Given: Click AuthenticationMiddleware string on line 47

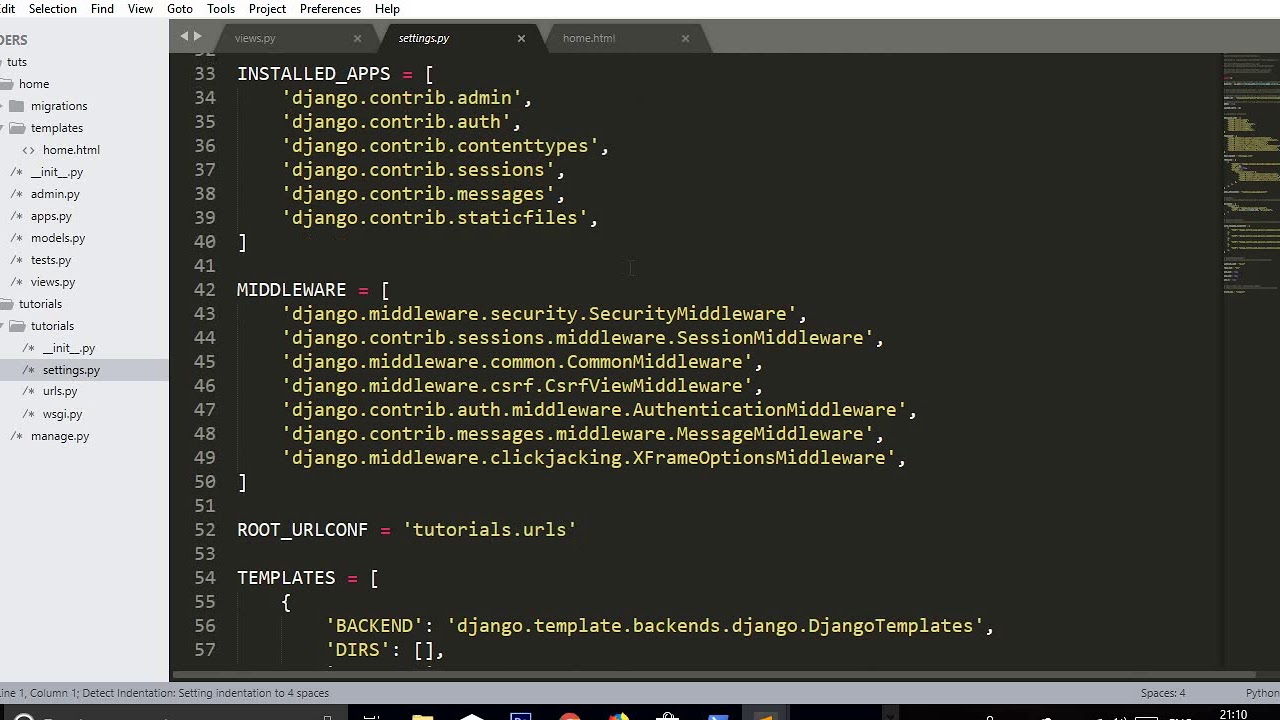Looking at the screenshot, I should (594, 410).
